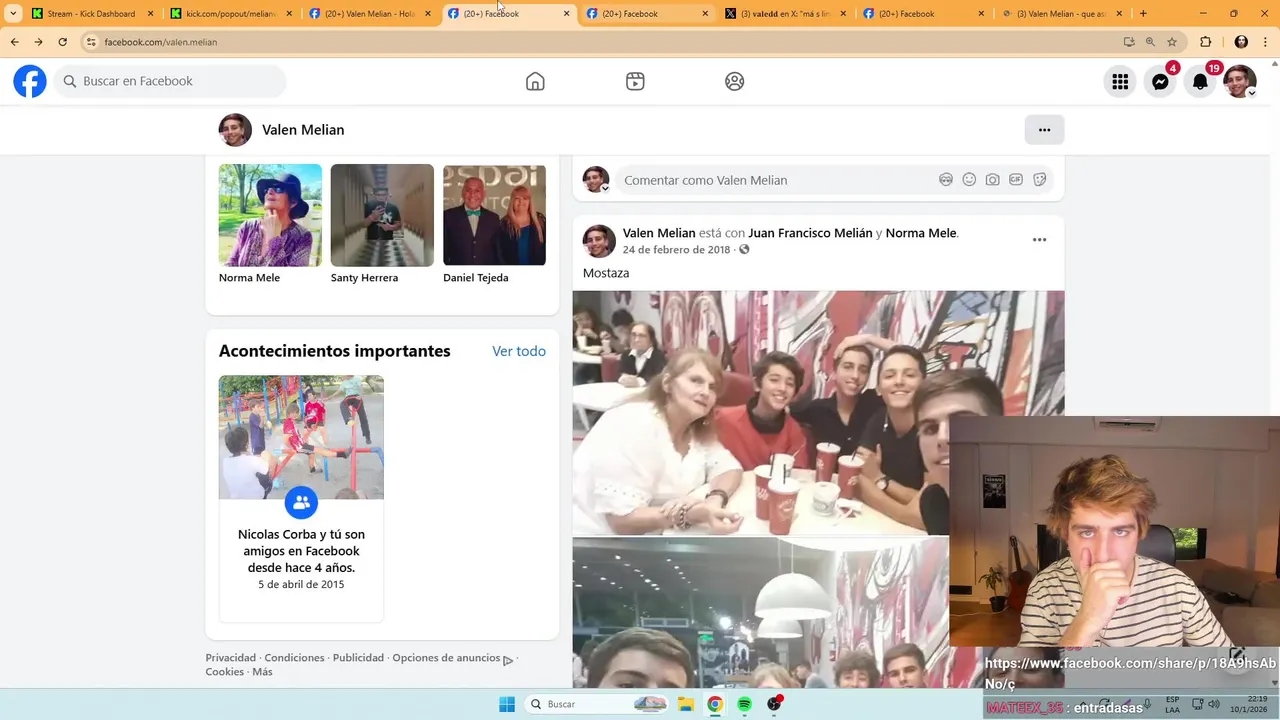Open the Norma Mele tagged link in post

pyautogui.click(x=921, y=233)
